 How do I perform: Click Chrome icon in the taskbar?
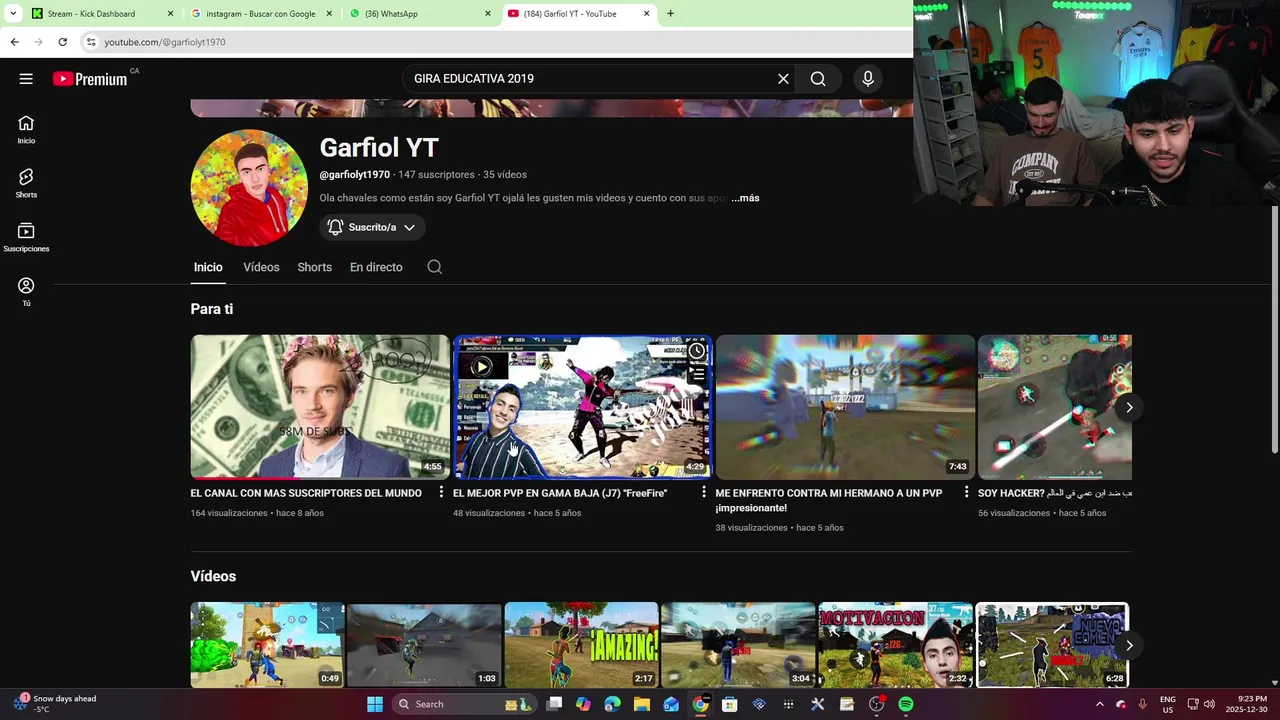click(700, 704)
